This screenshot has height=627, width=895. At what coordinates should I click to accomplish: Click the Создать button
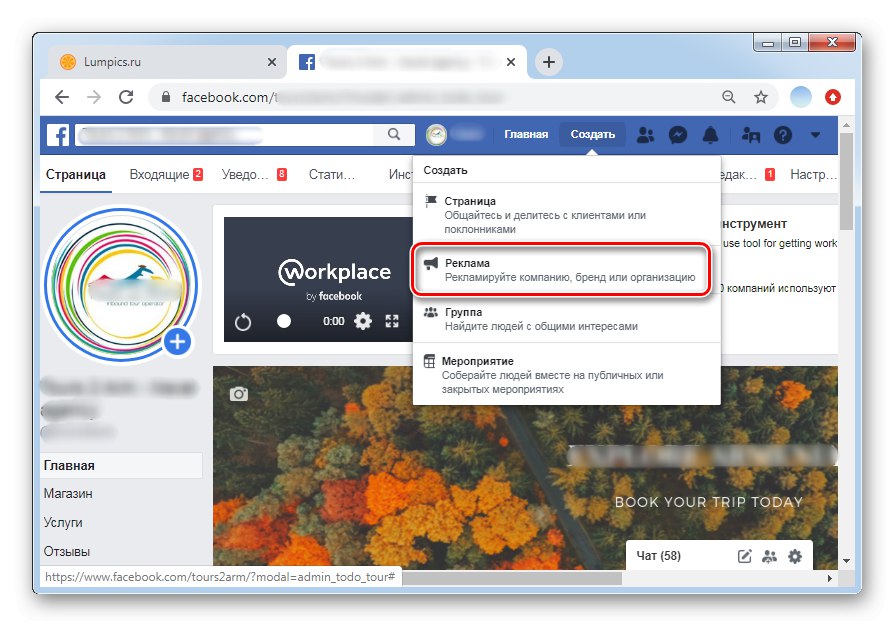pyautogui.click(x=592, y=134)
